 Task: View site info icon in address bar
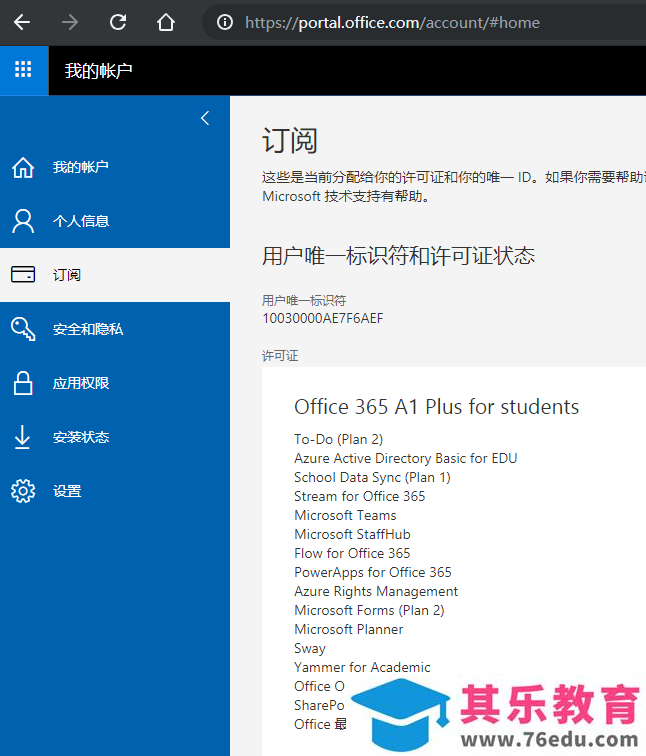[225, 22]
